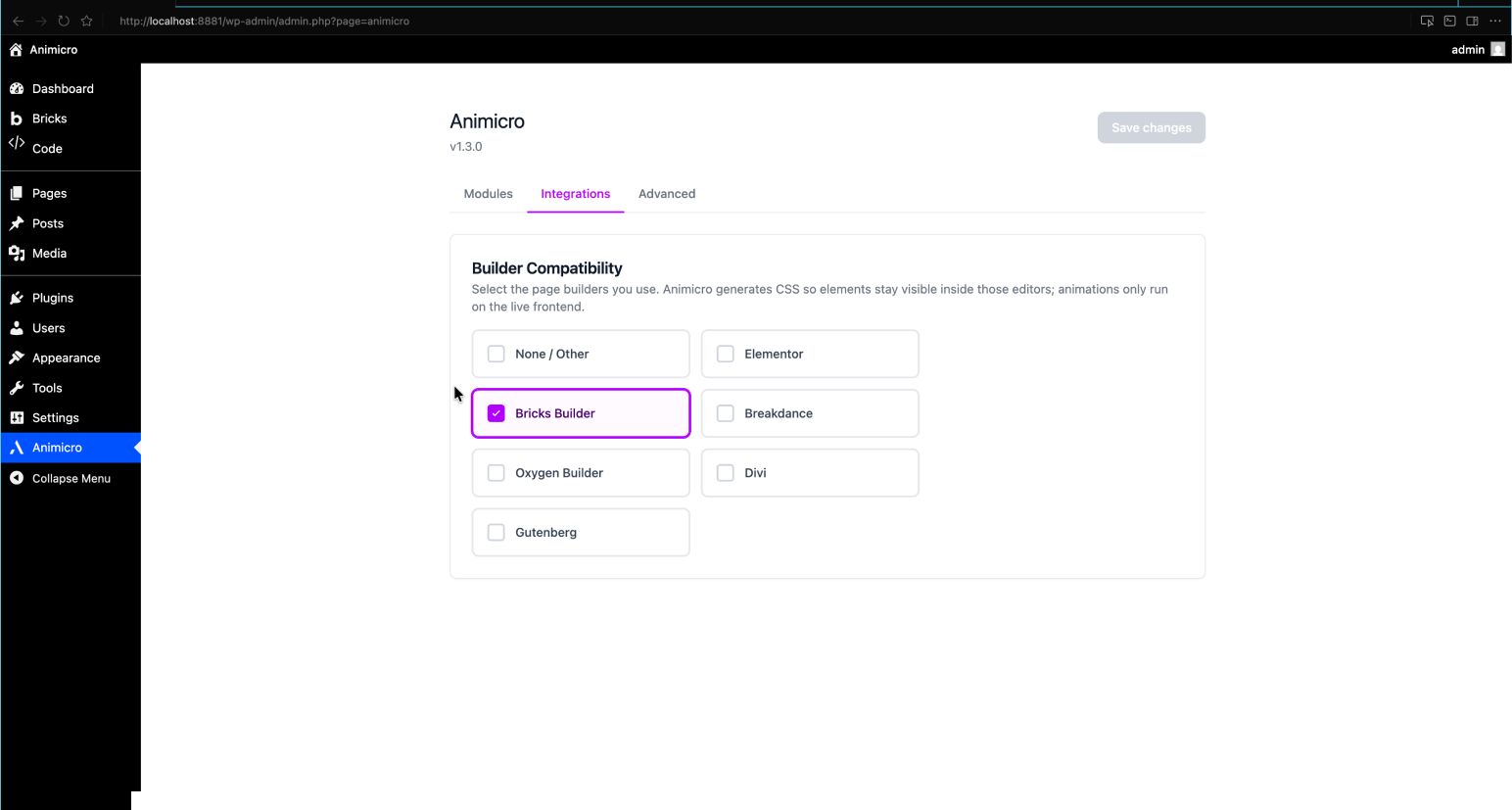This screenshot has width=1512, height=810.
Task: Click the Animicro page title heading
Action: coord(488,121)
